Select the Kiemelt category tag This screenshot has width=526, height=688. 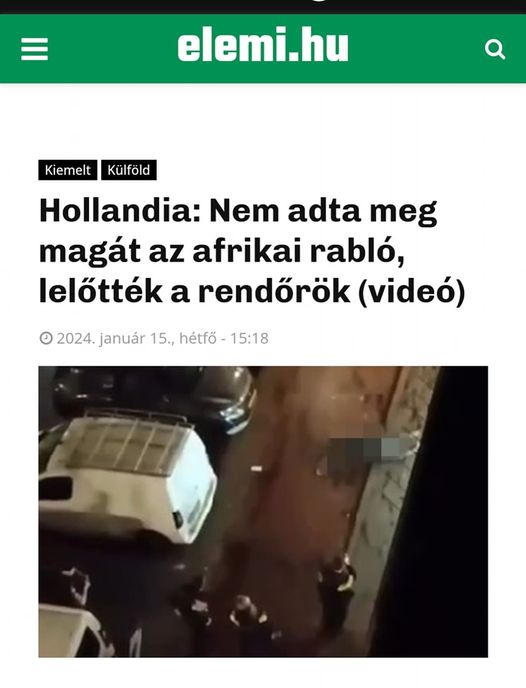pos(68,170)
